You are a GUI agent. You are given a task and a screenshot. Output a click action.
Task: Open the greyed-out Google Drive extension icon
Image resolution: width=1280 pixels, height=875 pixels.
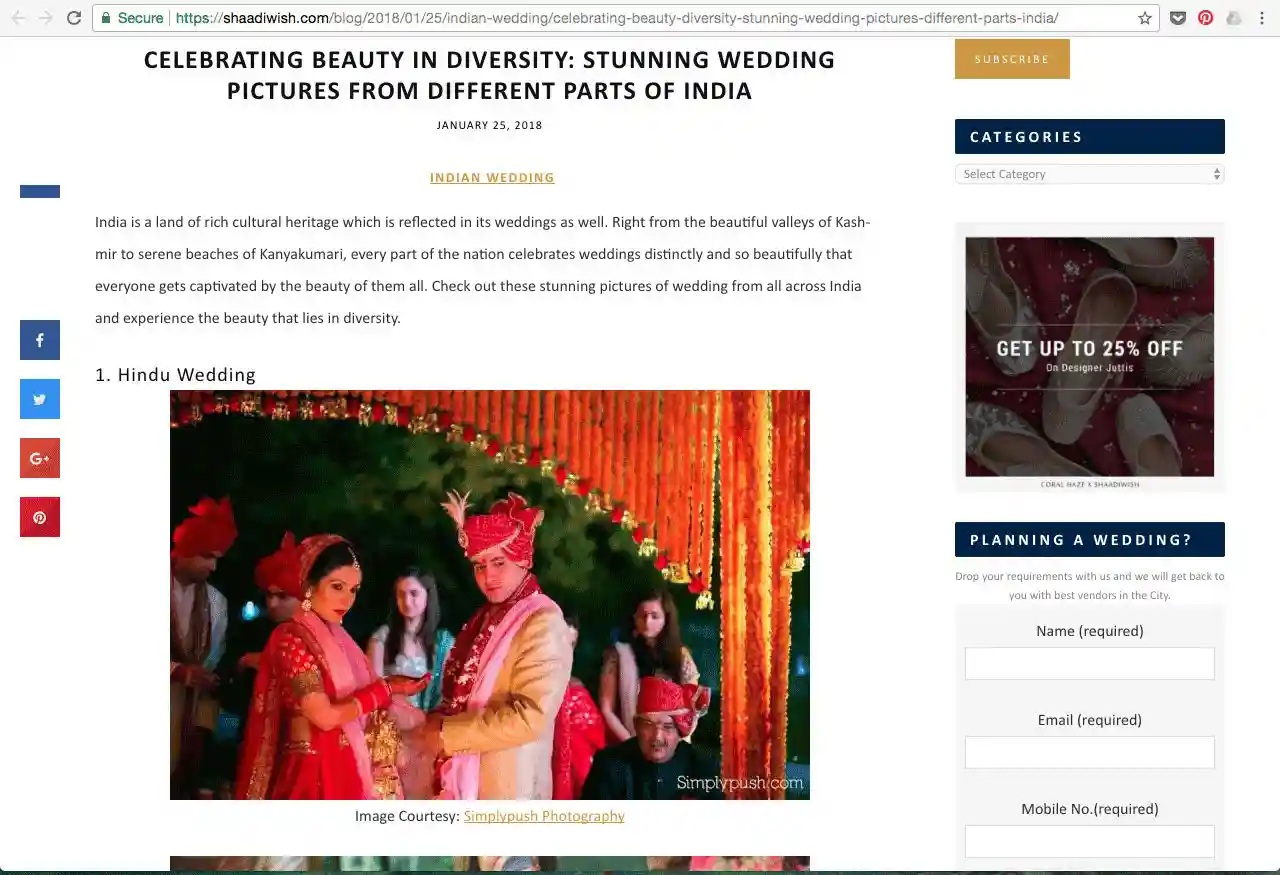pyautogui.click(x=1234, y=18)
